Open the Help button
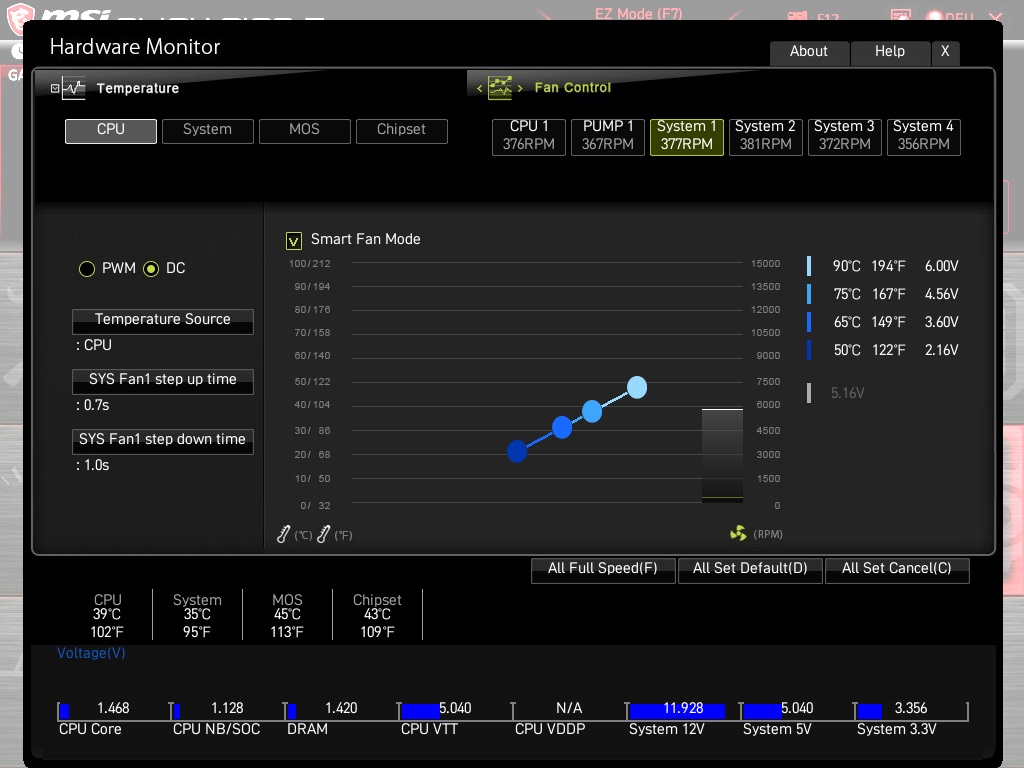Image resolution: width=1024 pixels, height=768 pixels. pyautogui.click(x=890, y=52)
